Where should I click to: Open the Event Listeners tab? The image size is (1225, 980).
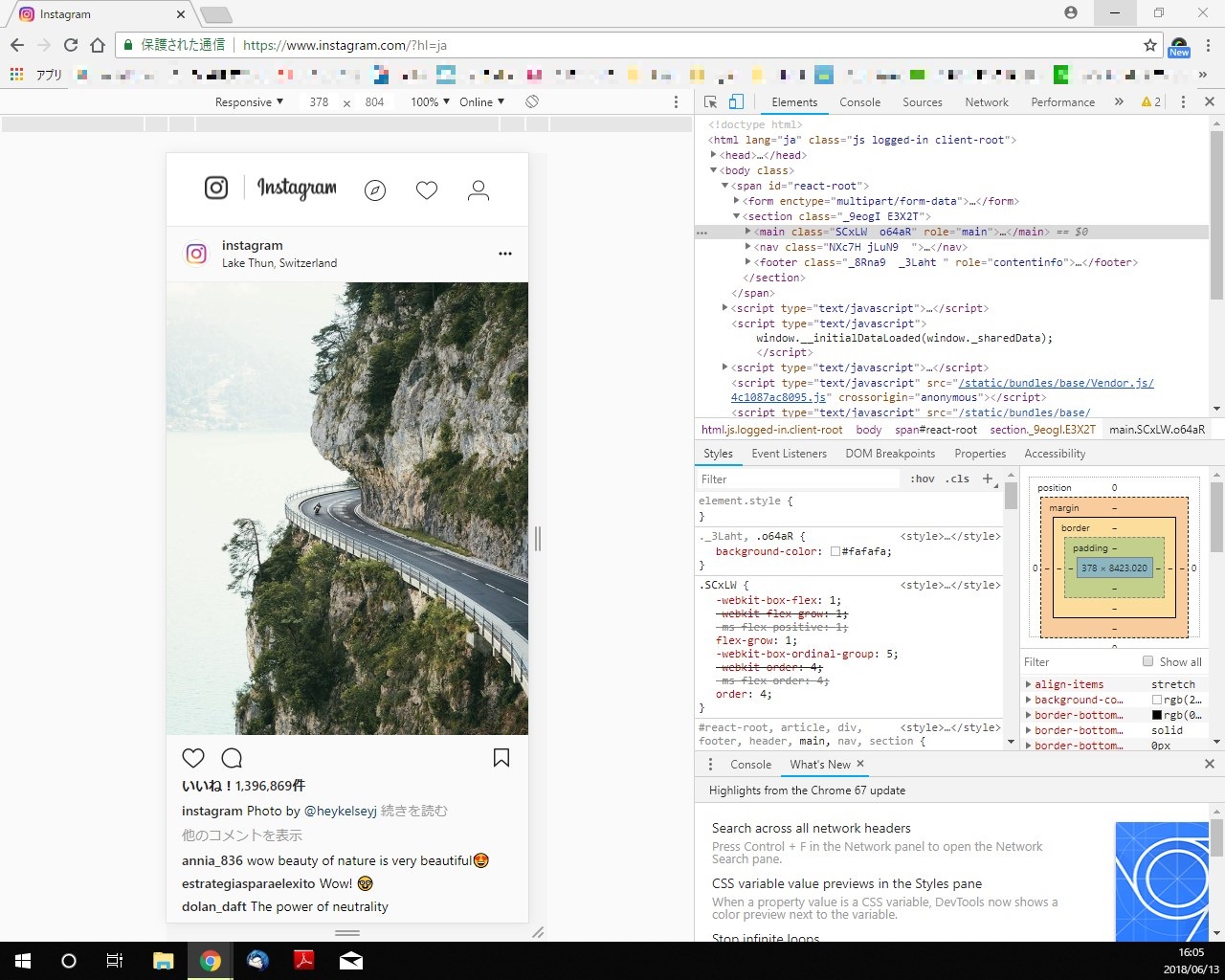pyautogui.click(x=789, y=454)
